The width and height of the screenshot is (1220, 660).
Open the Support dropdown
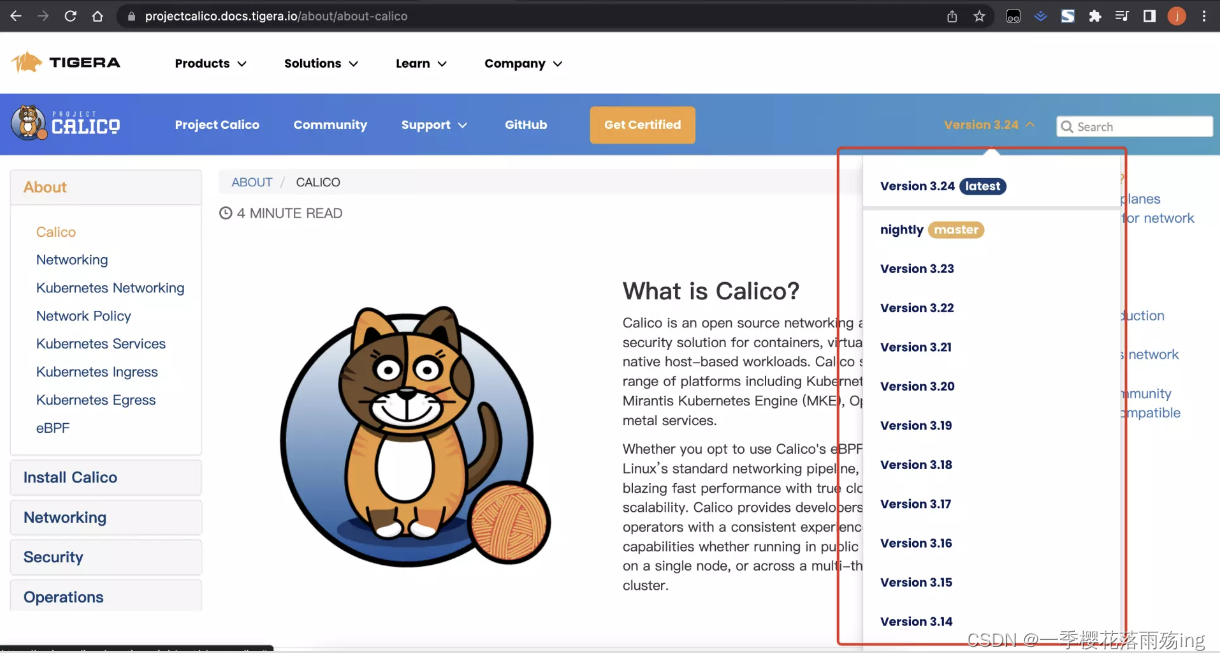click(x=434, y=125)
